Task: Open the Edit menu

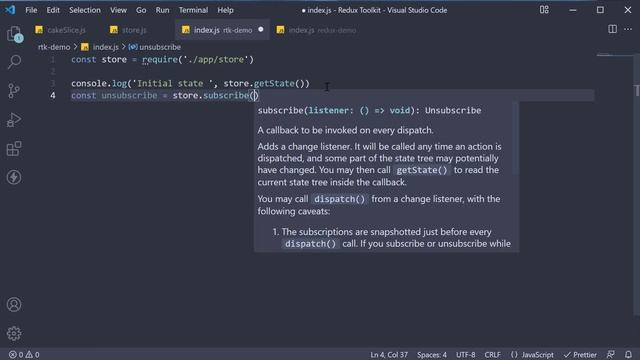Action: point(53,10)
